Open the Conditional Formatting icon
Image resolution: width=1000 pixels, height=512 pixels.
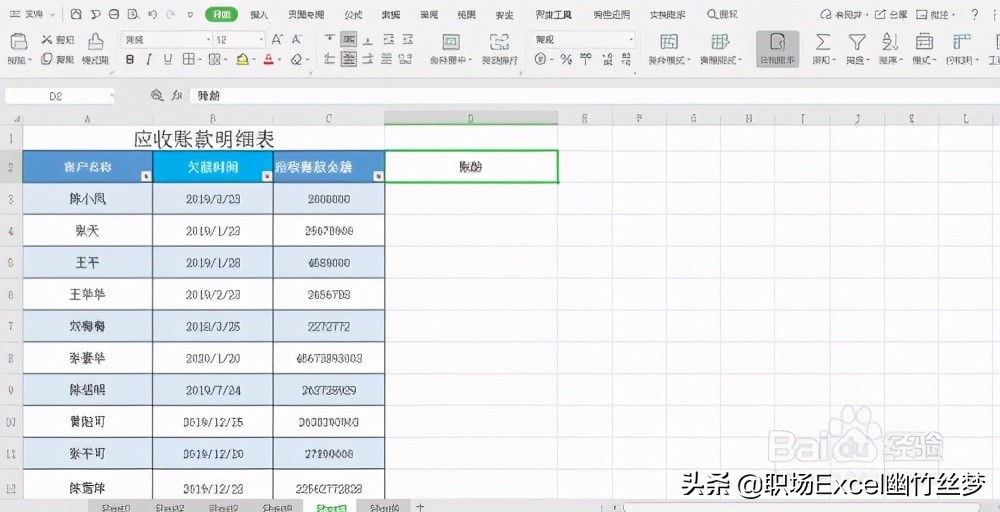(668, 42)
